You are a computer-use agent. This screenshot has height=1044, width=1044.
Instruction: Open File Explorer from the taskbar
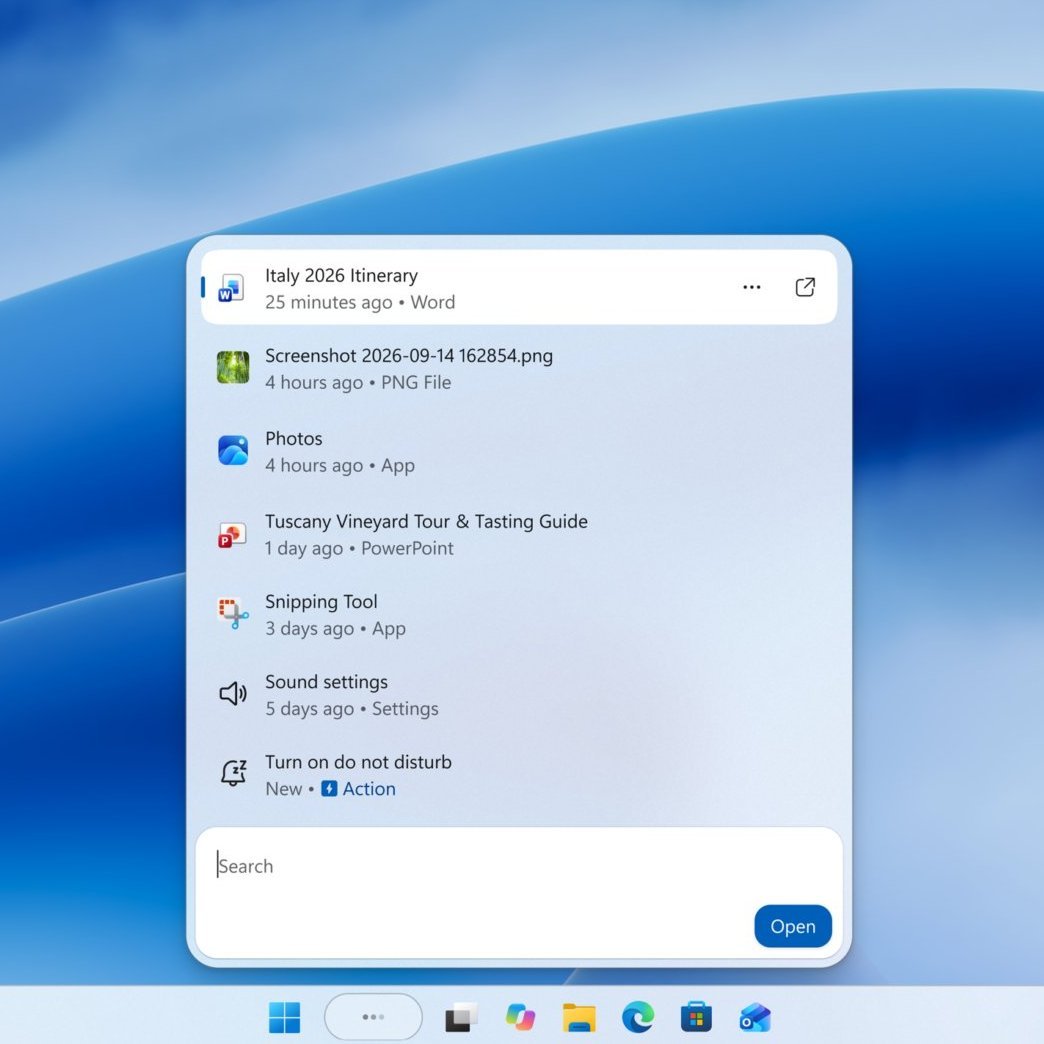click(579, 1017)
